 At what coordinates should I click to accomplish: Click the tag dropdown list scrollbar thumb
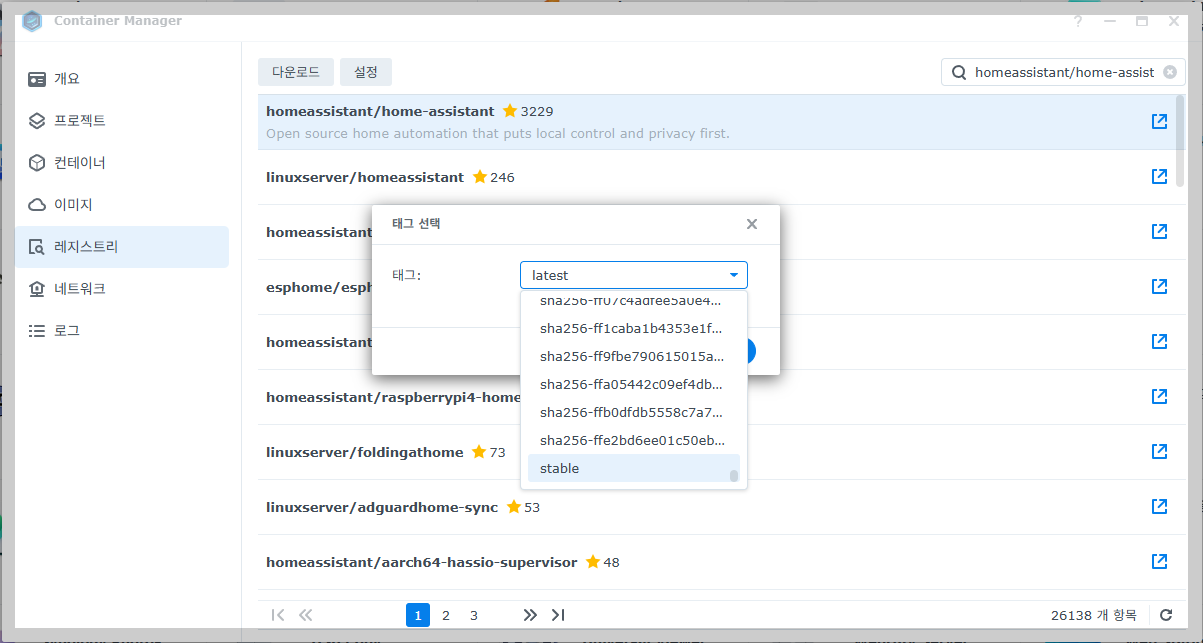(x=734, y=476)
